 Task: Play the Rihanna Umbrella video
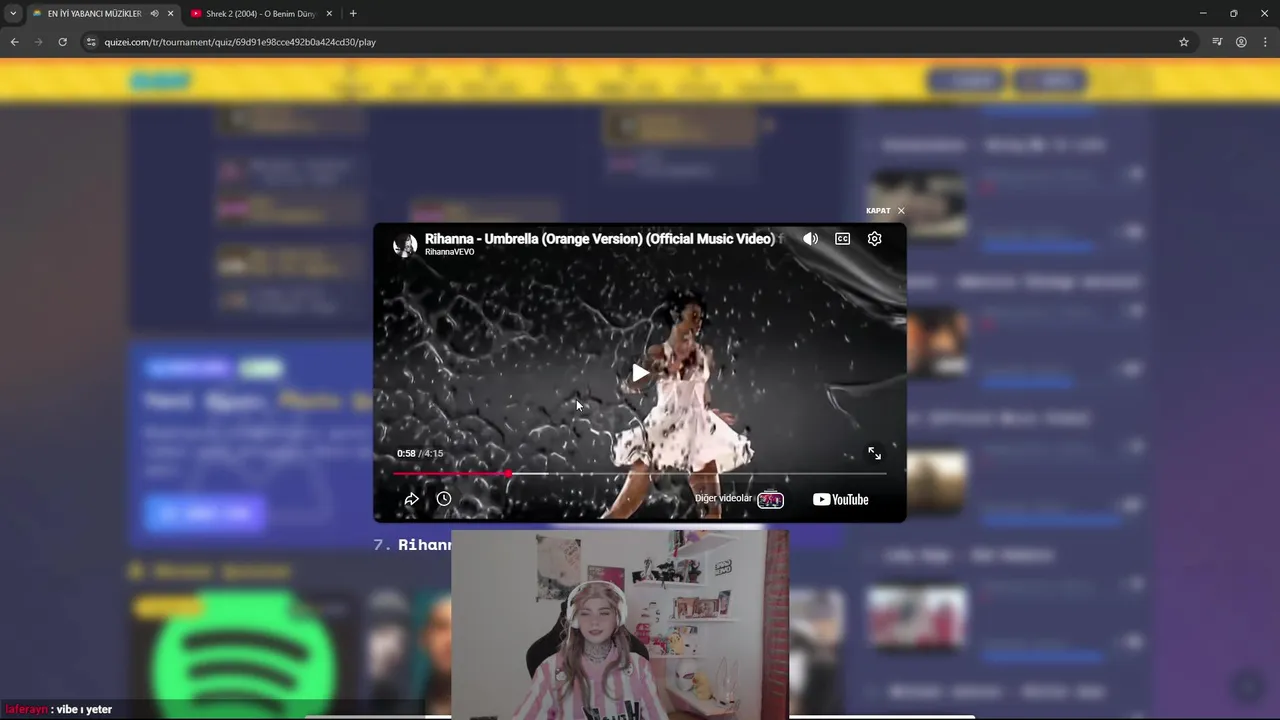[640, 373]
